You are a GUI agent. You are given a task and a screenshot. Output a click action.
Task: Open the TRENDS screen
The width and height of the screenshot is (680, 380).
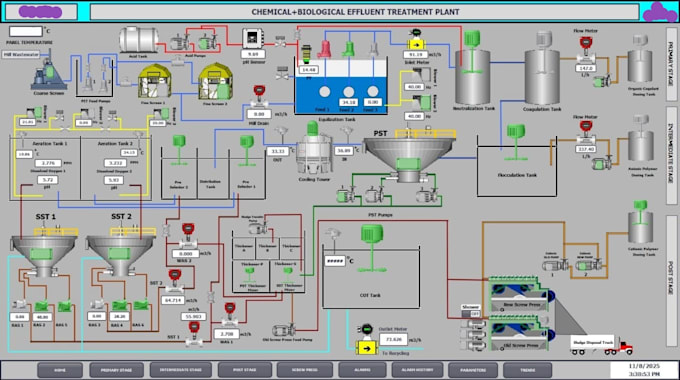(527, 370)
